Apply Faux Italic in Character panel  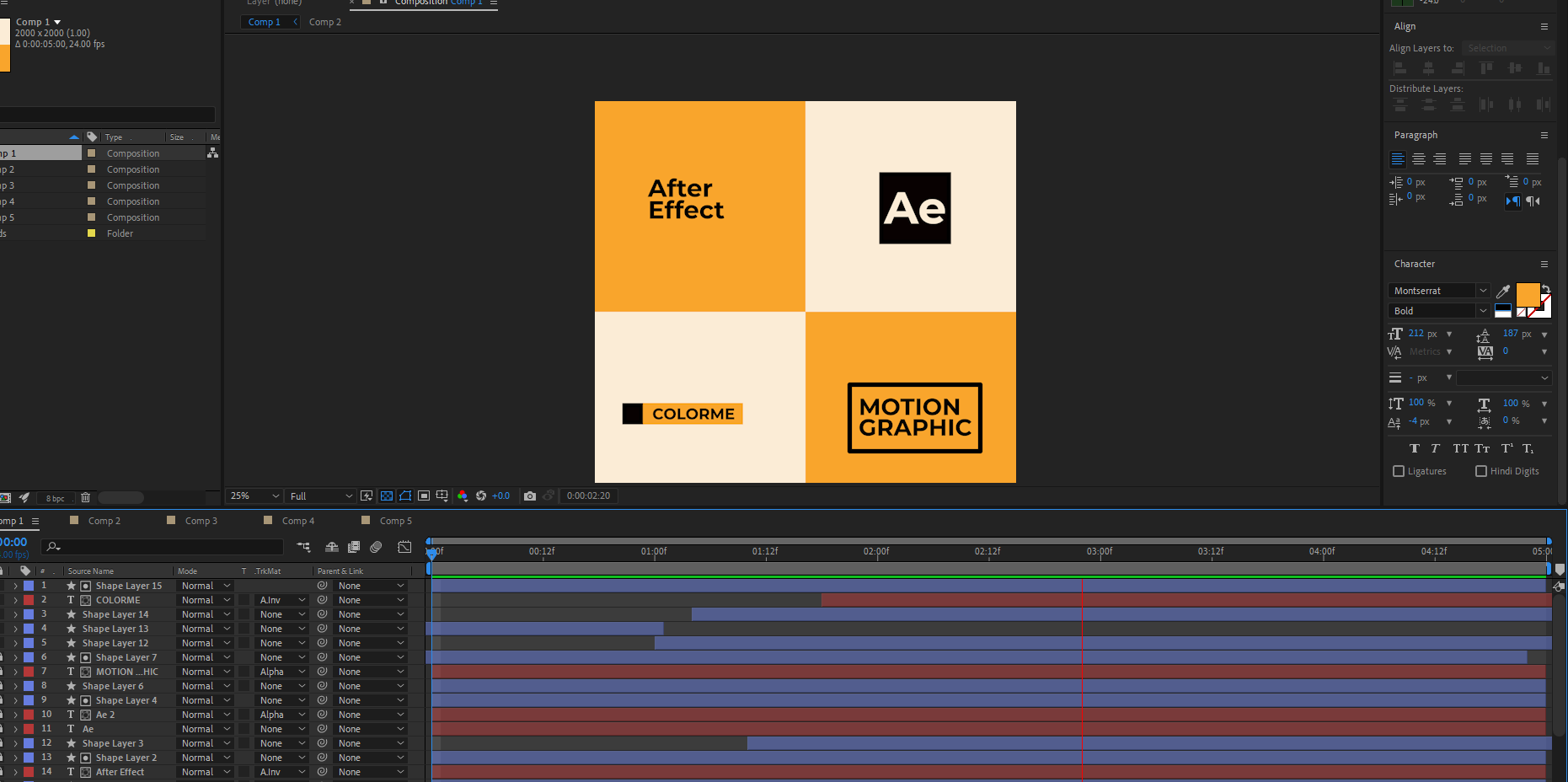coord(1436,448)
